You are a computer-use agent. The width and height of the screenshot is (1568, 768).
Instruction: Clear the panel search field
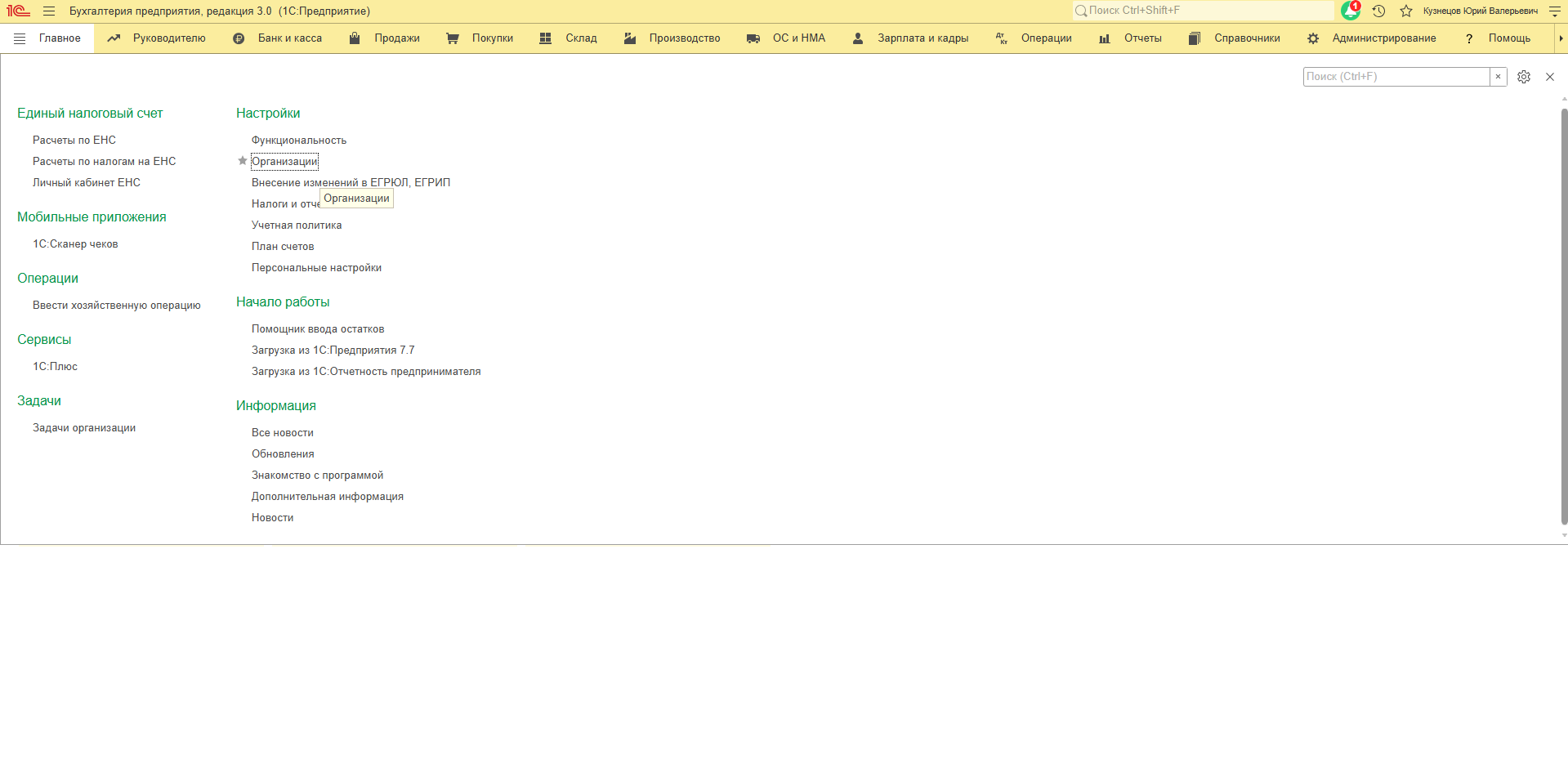coord(1498,77)
